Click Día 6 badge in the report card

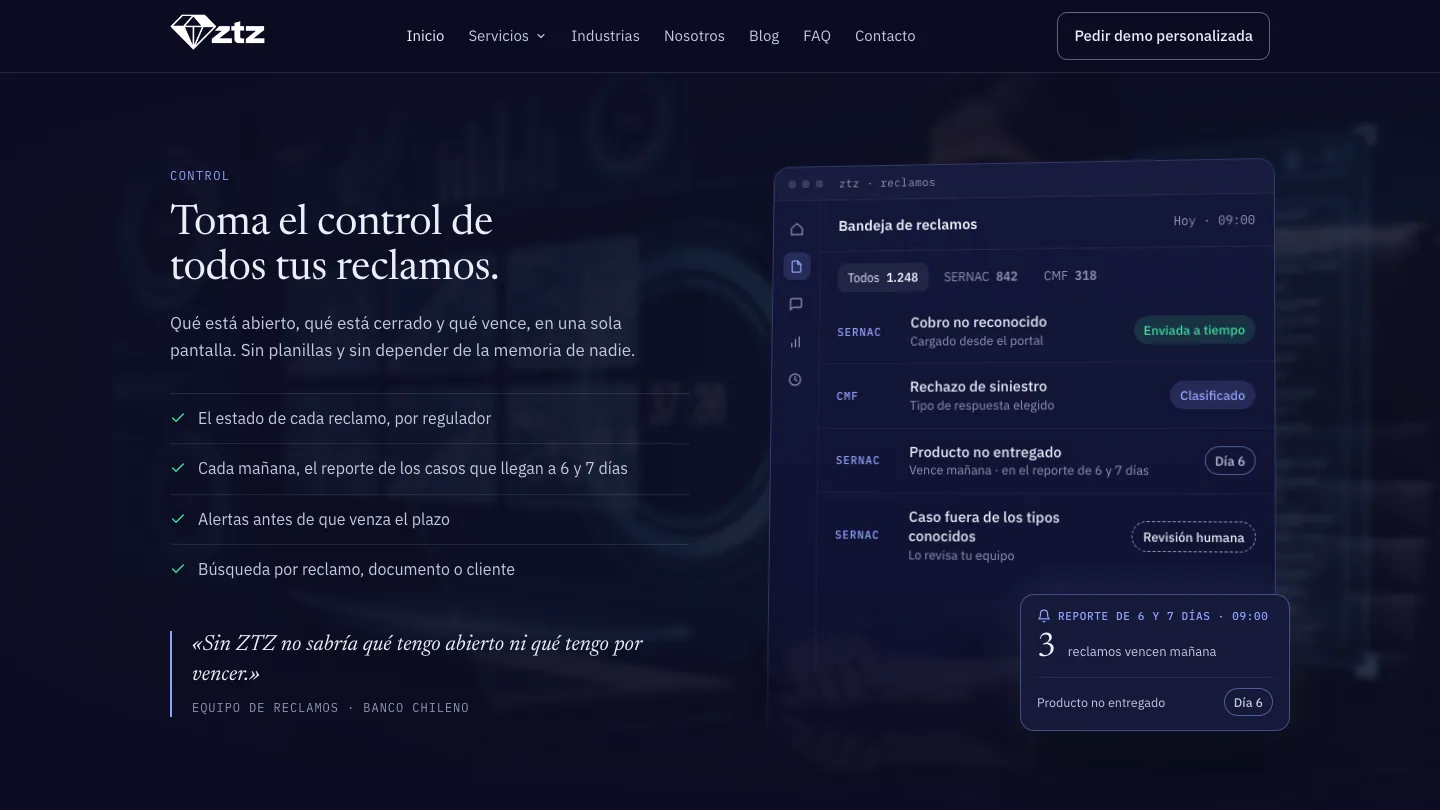point(1248,703)
